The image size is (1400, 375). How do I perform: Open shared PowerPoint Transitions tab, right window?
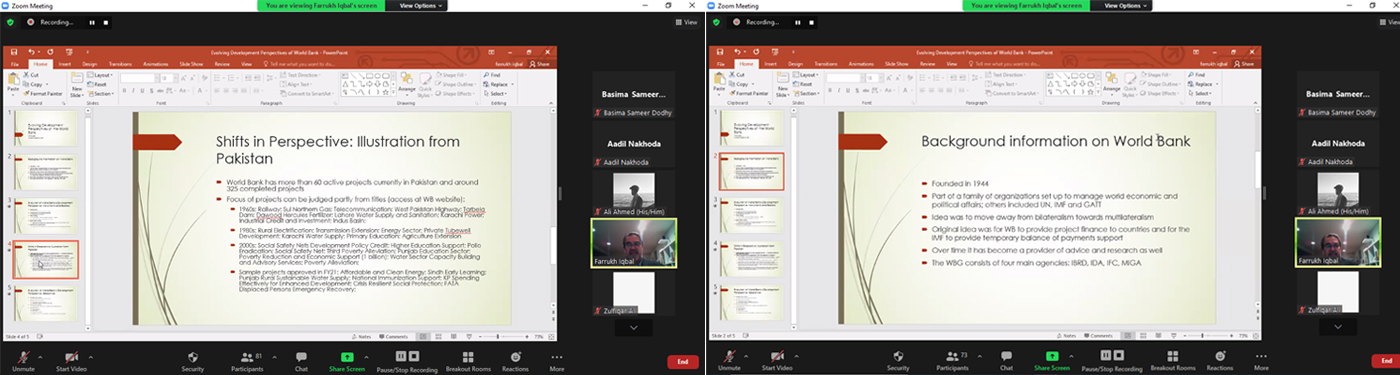pyautogui.click(x=826, y=63)
